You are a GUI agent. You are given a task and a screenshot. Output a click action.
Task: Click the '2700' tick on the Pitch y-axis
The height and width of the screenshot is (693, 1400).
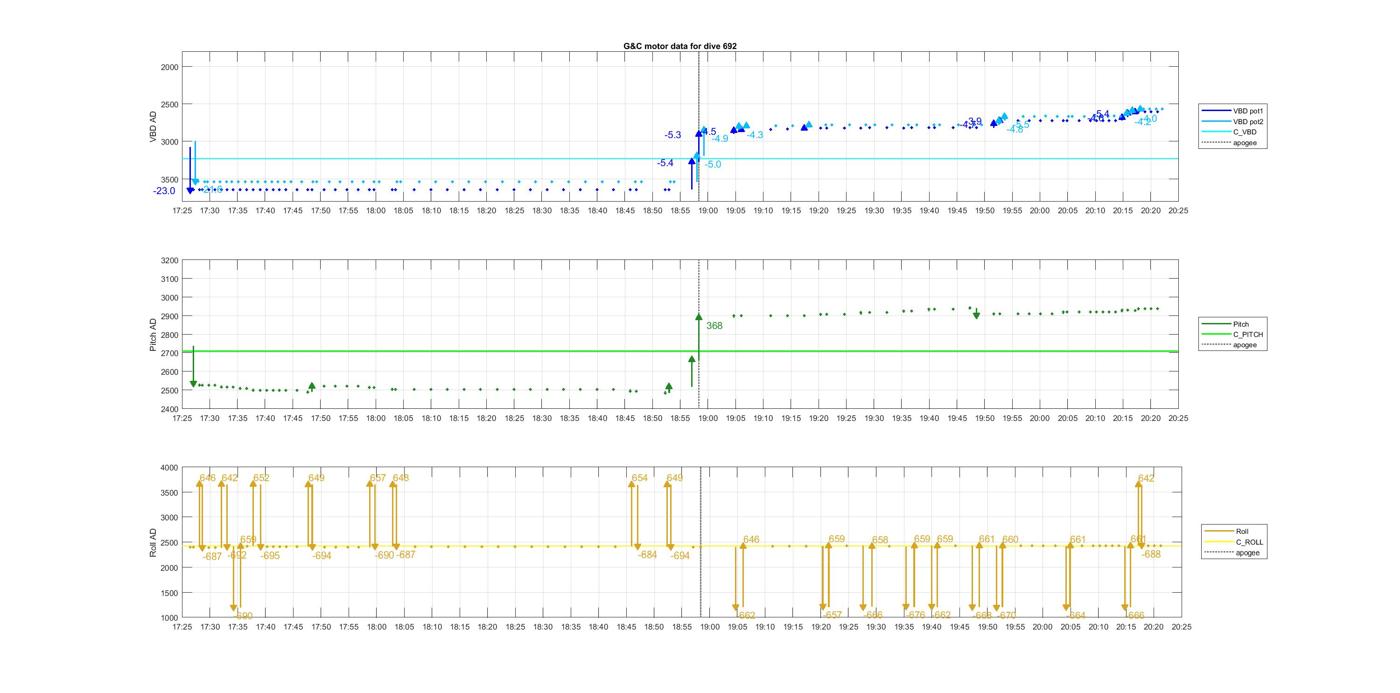click(169, 353)
